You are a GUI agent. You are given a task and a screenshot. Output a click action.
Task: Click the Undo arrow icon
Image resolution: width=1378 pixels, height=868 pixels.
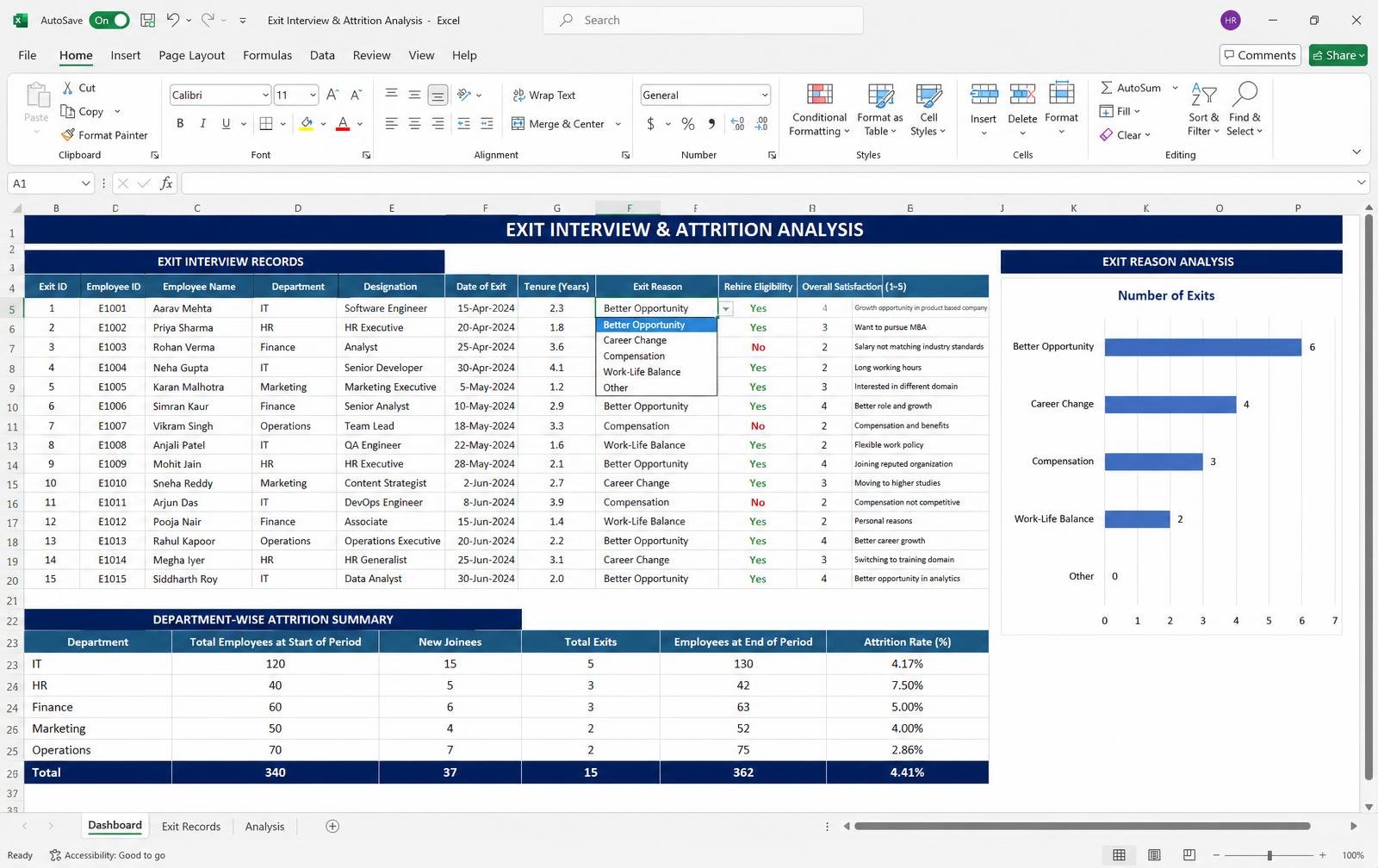[173, 20]
